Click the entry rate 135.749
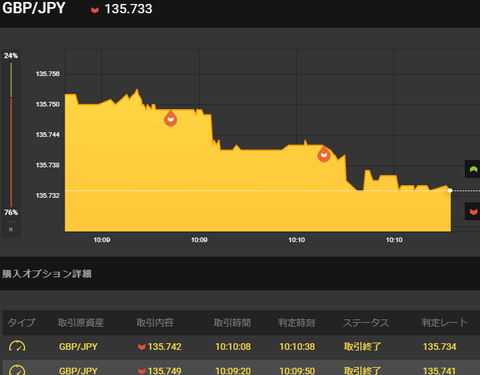The image size is (480, 375). [165, 371]
